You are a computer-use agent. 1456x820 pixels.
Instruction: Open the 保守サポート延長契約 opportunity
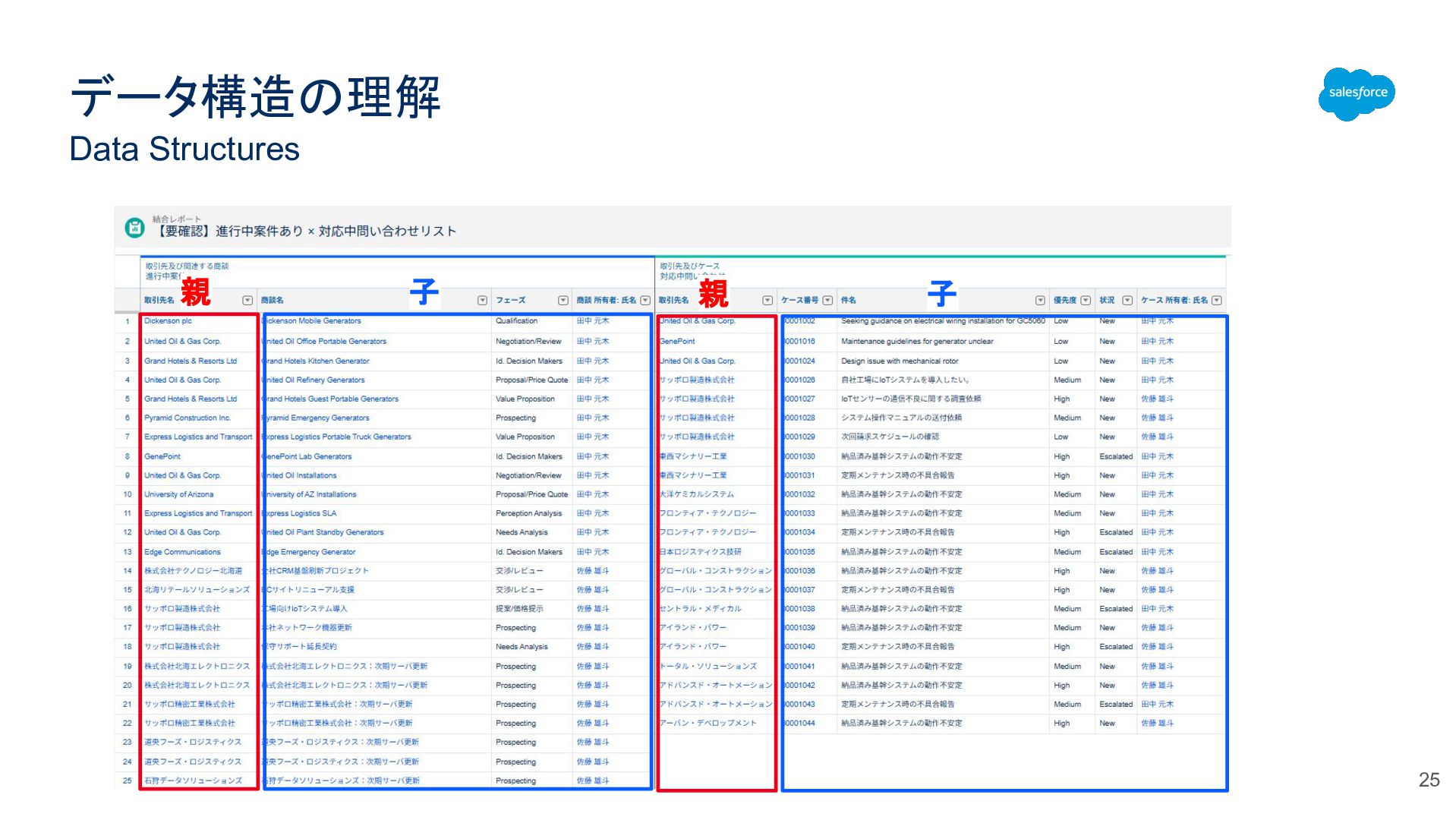[x=299, y=647]
